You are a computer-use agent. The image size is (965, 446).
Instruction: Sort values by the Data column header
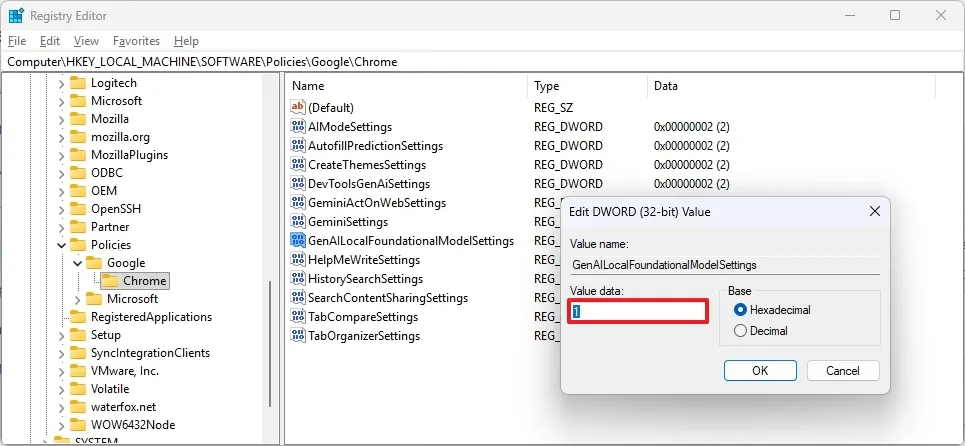791,86
